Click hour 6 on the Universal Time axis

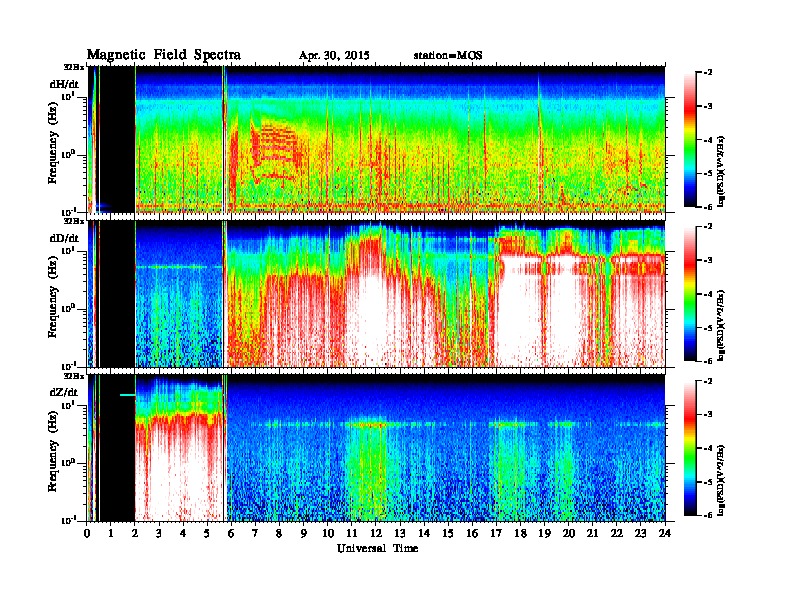231,534
